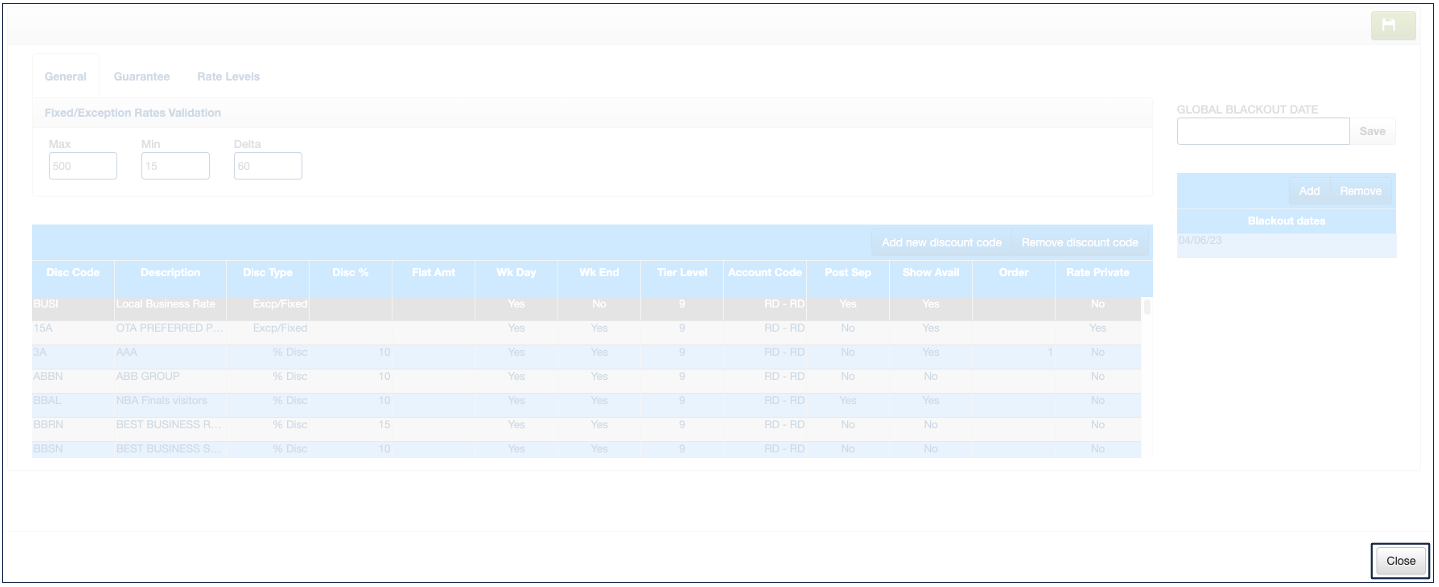Sort by the Disc Code column header
This screenshot has width=1439, height=587.
[72, 273]
